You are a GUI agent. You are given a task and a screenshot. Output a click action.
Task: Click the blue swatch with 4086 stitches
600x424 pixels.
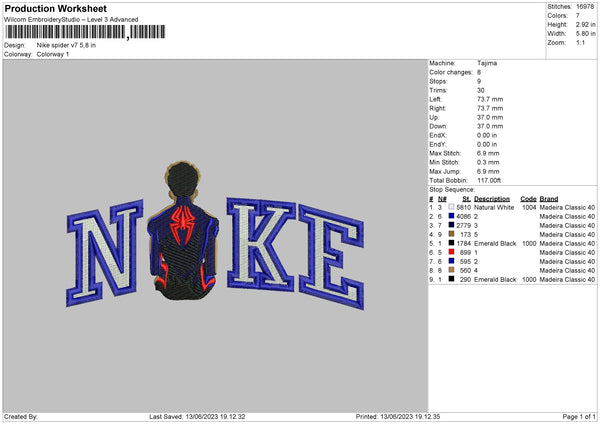click(x=452, y=216)
